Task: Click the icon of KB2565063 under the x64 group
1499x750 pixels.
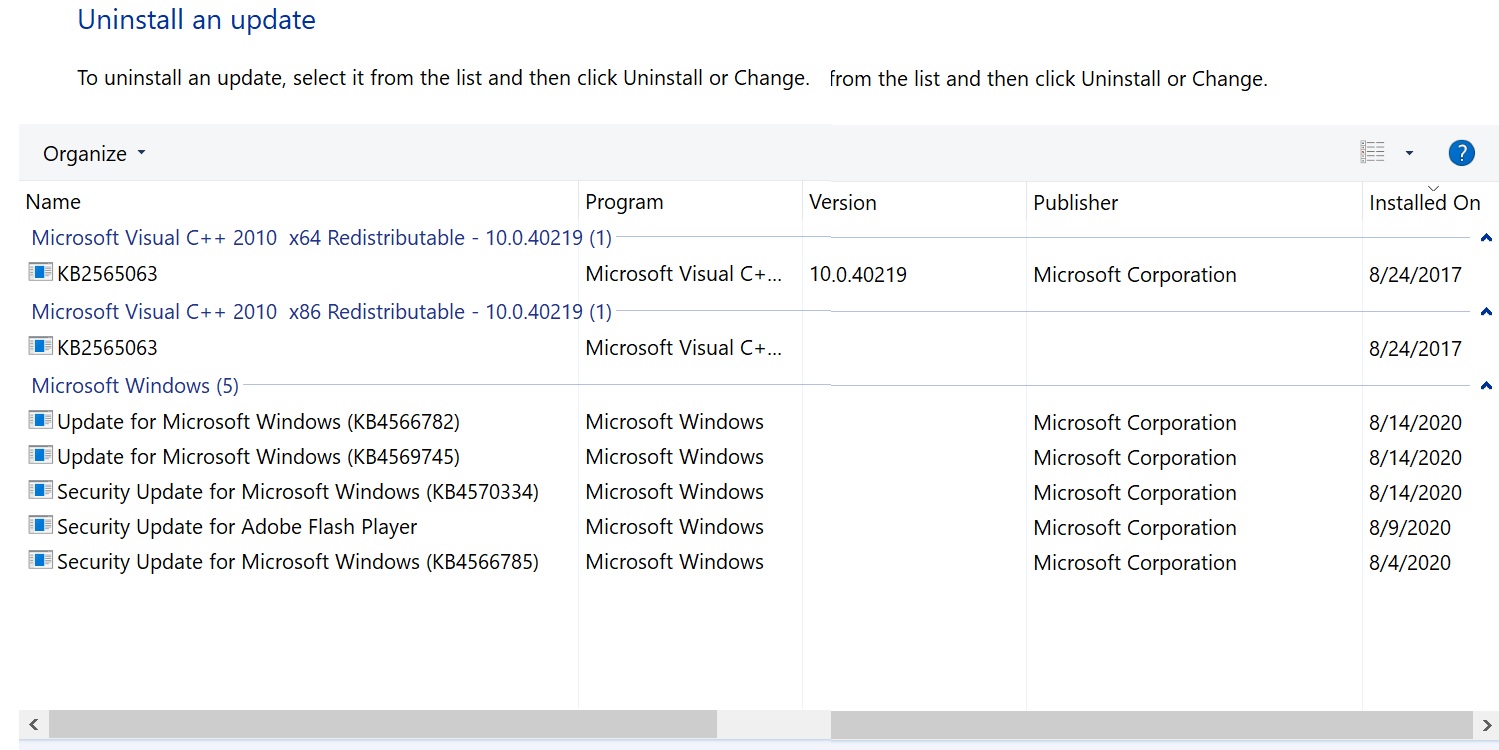Action: click(40, 272)
